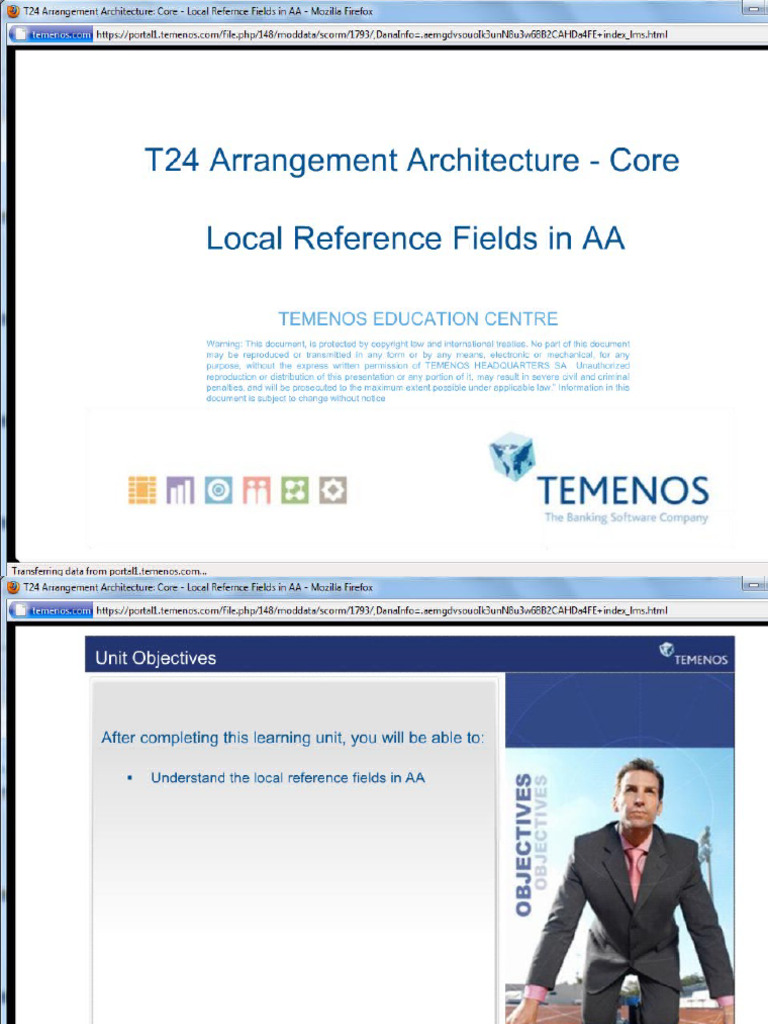Viewport: 768px width, 1024px height.
Task: Click the Firefox icon in the bottom window title bar
Action: pos(13,586)
